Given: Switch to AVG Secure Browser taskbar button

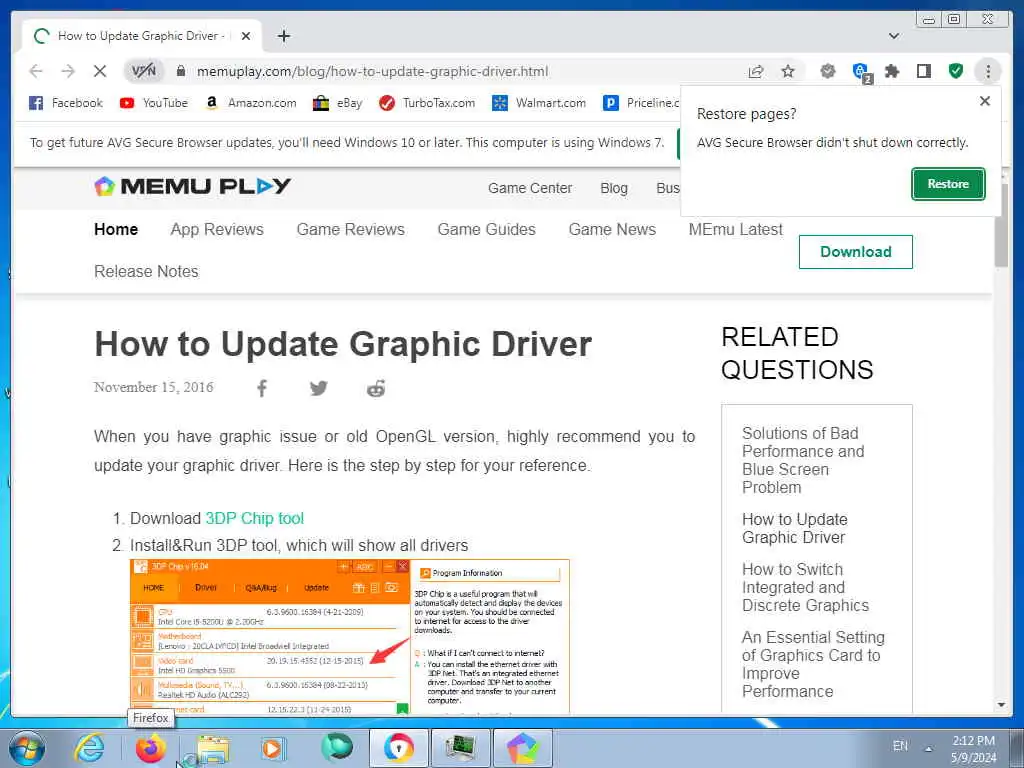Looking at the screenshot, I should (399, 748).
